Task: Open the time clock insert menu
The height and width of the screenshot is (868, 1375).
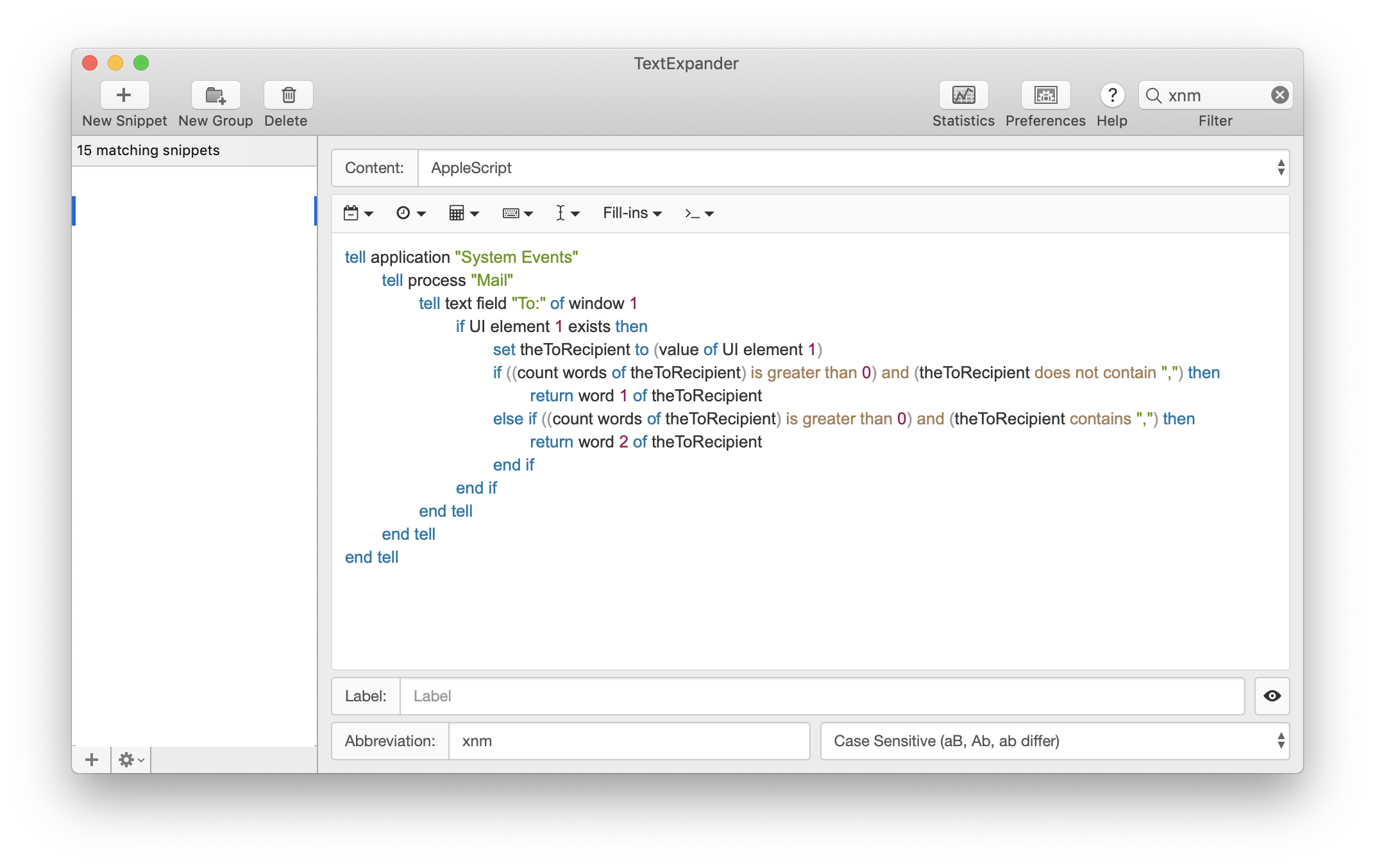Action: 410,213
